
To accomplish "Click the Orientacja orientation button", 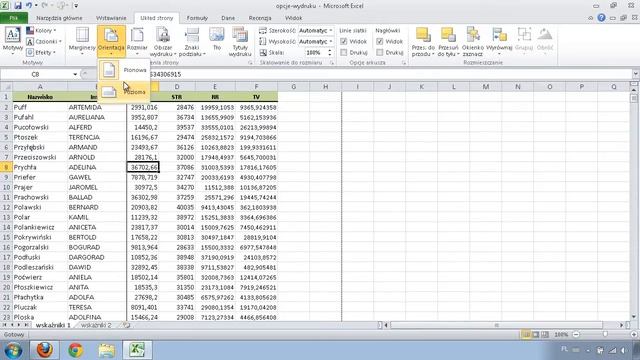I will [111, 42].
